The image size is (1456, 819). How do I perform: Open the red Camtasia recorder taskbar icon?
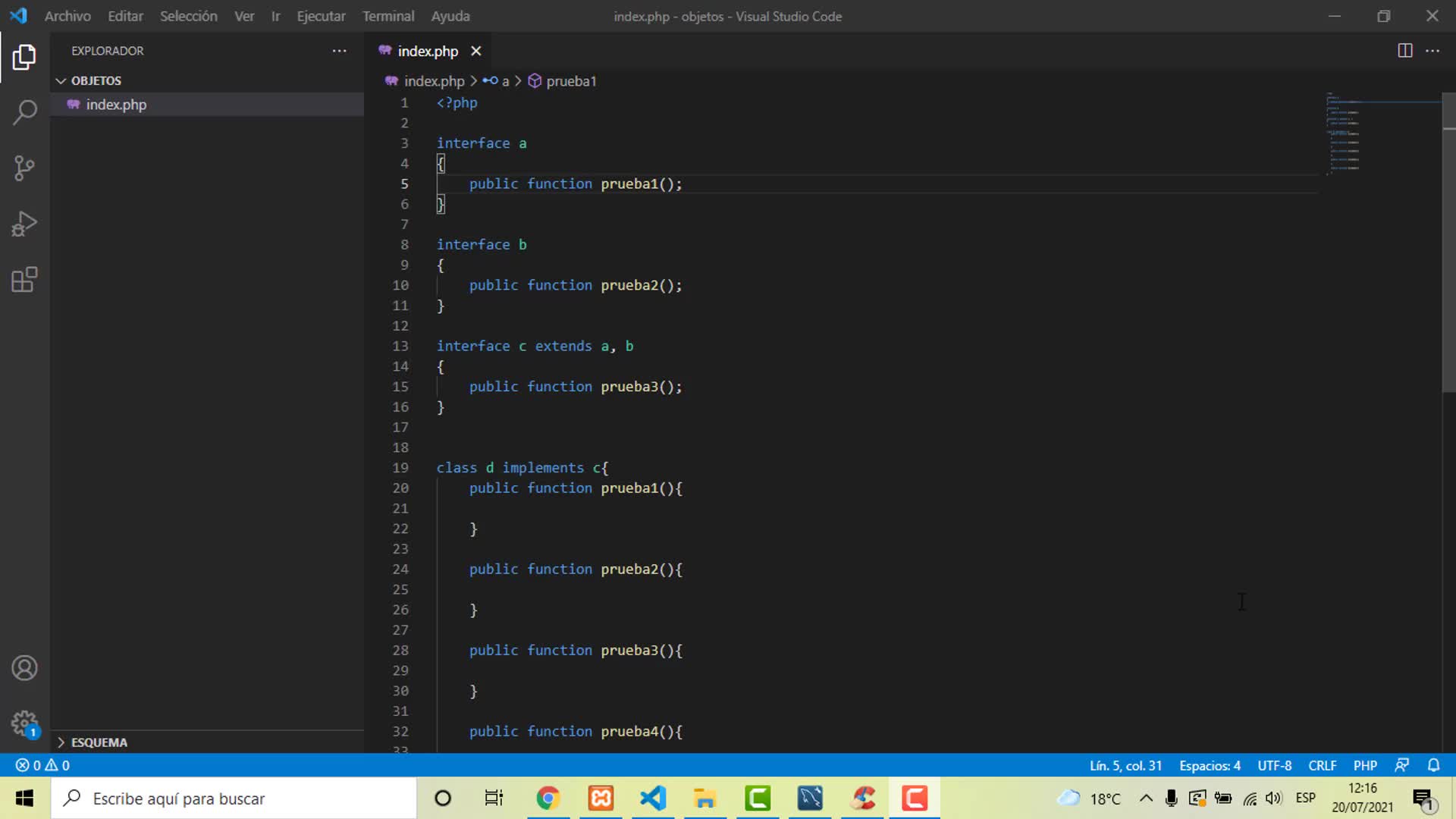[x=915, y=798]
